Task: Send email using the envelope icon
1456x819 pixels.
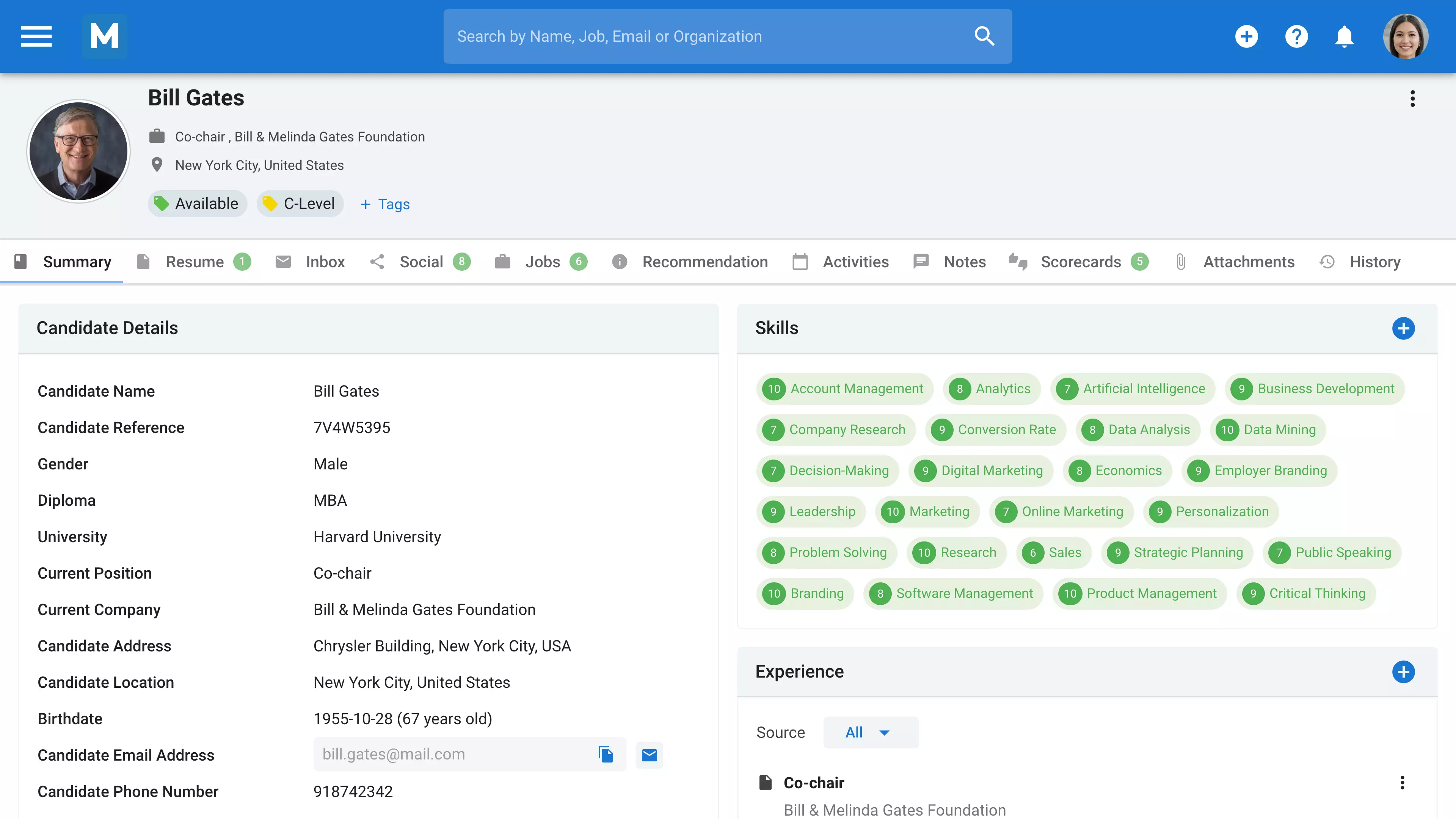Action: (x=649, y=755)
